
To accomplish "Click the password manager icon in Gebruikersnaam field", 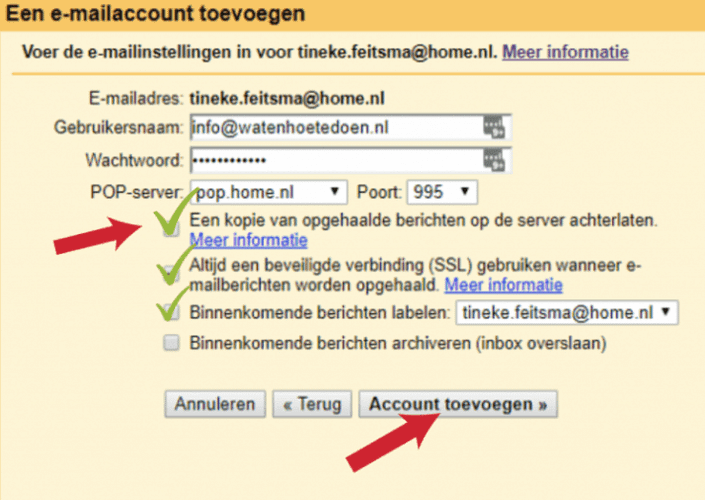I will click(494, 127).
